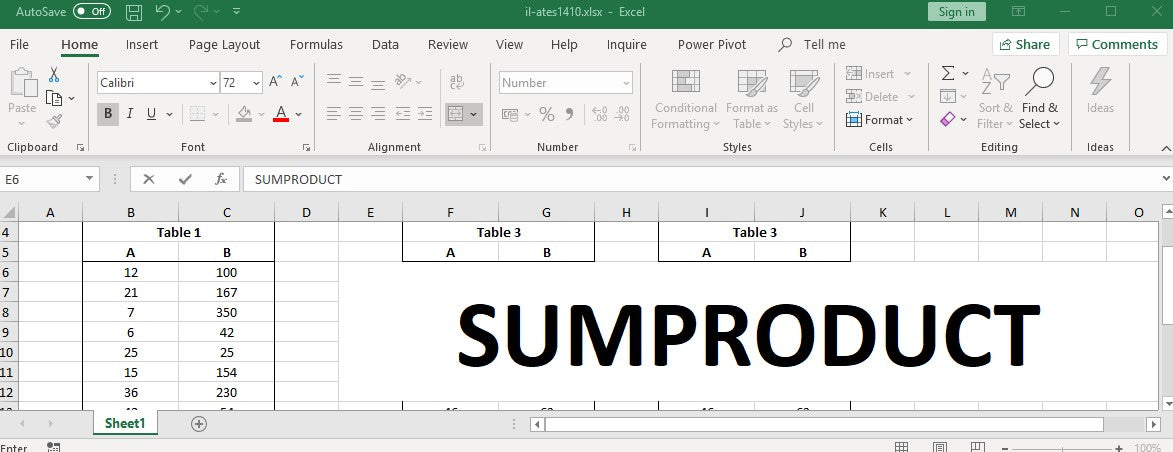Open the font size dropdown

tap(256, 83)
